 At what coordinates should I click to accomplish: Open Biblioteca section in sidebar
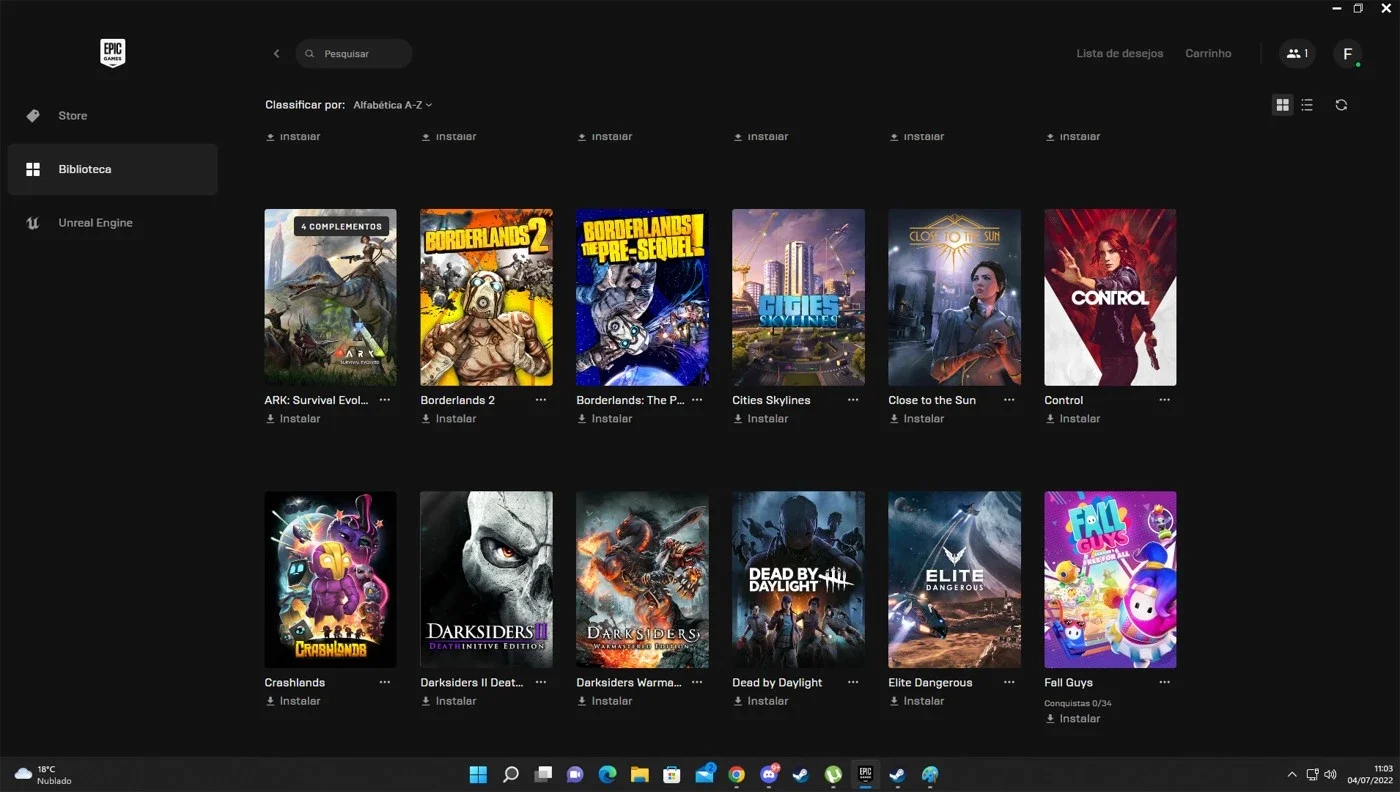112,169
